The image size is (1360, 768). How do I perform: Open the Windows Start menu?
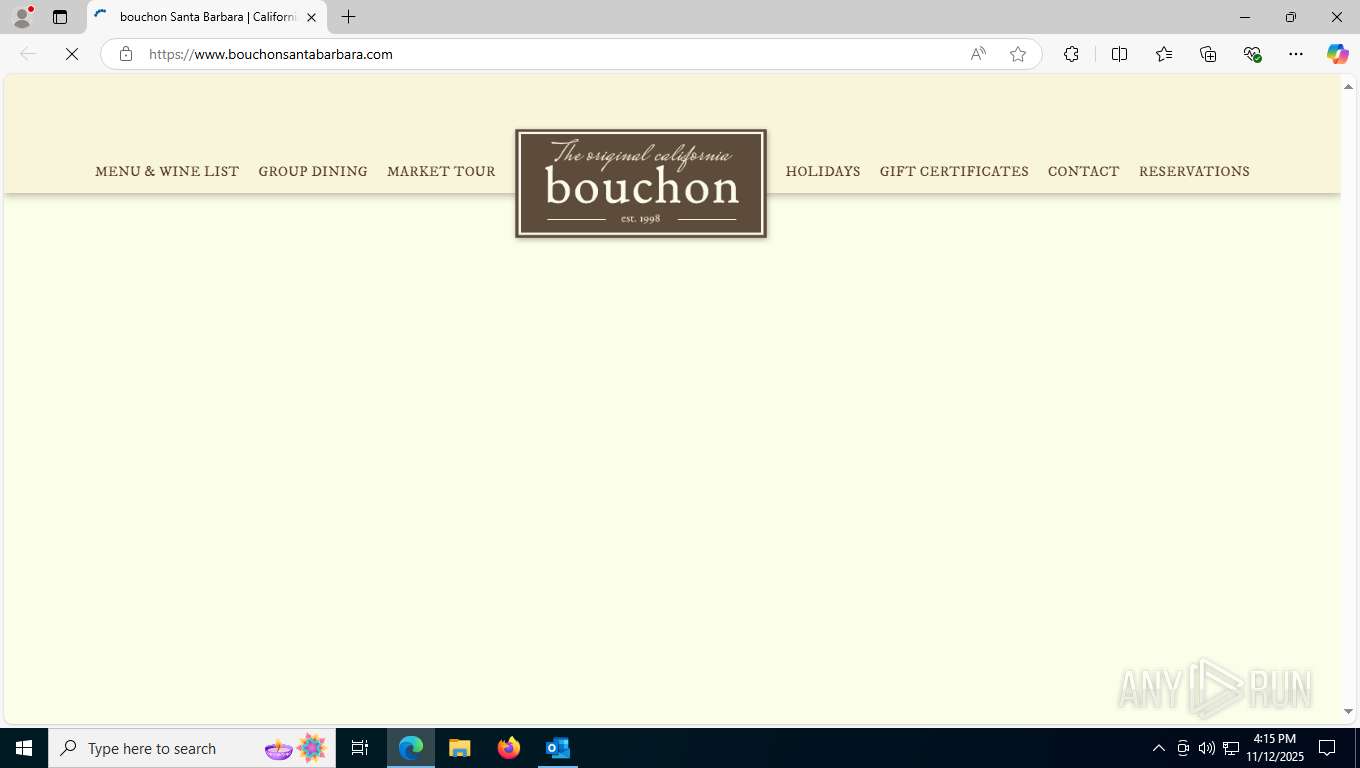click(x=24, y=748)
